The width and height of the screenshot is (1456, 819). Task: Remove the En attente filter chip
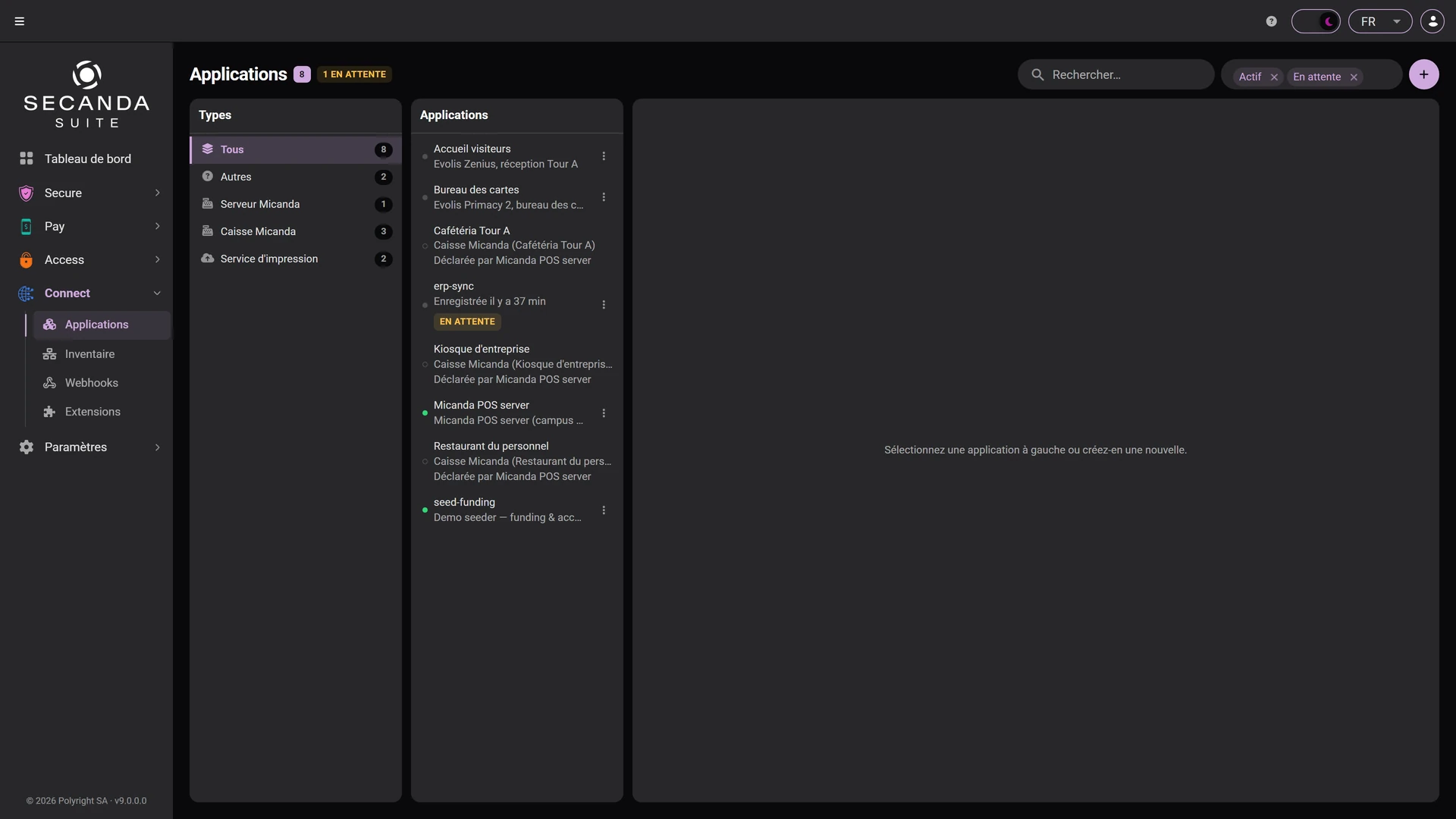(x=1354, y=77)
